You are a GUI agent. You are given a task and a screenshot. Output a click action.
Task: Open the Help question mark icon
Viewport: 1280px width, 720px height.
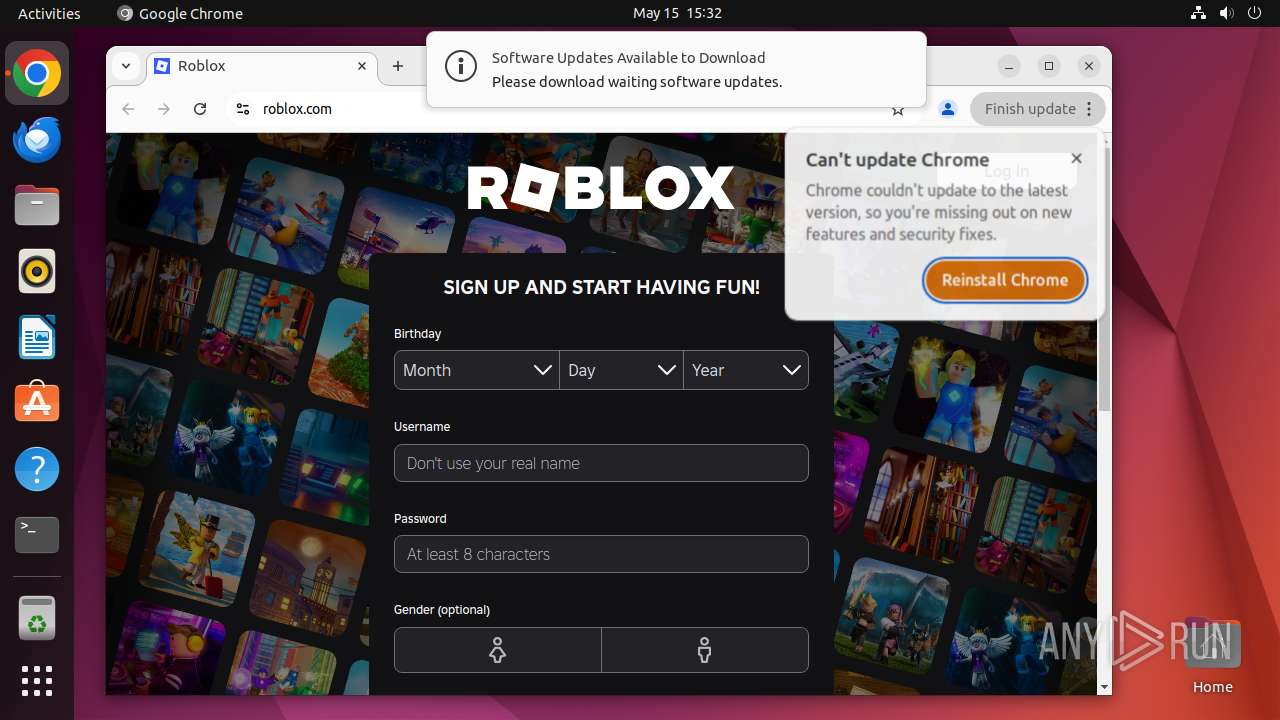pyautogui.click(x=37, y=469)
